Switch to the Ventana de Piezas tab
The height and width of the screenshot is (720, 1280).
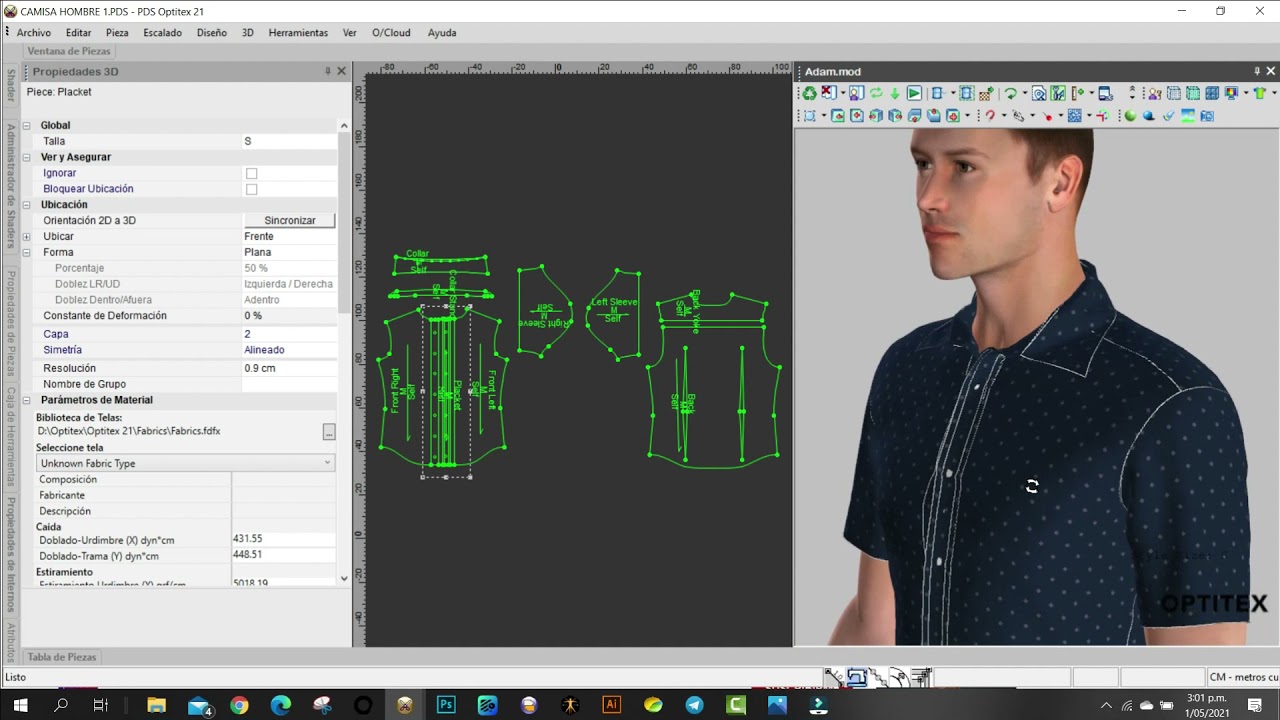(x=69, y=51)
